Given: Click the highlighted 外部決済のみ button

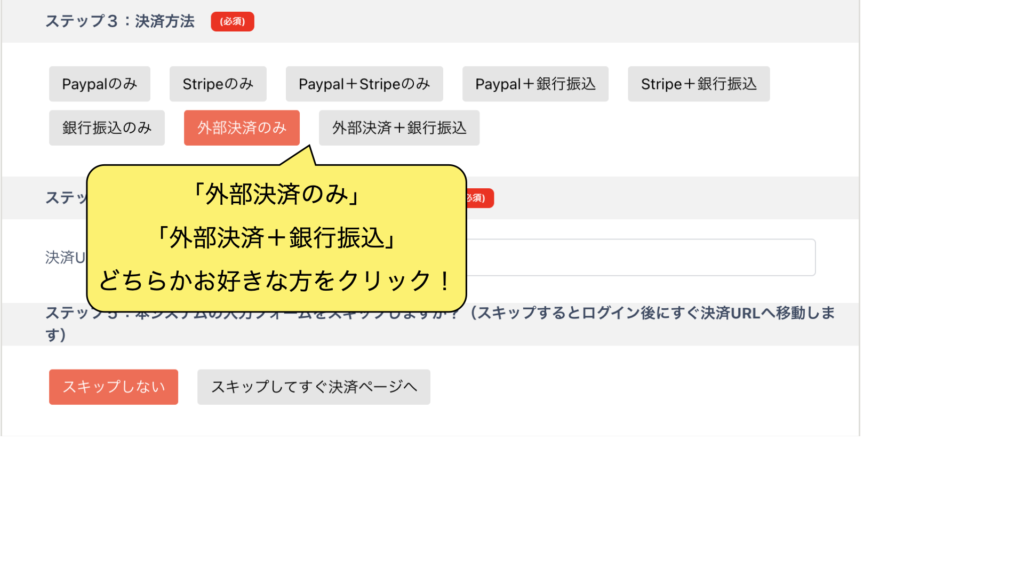Looking at the screenshot, I should (x=241, y=128).
